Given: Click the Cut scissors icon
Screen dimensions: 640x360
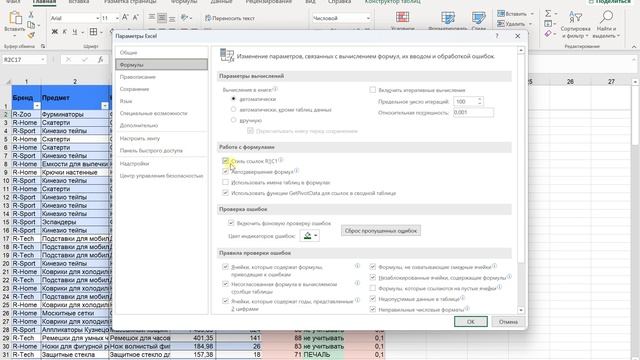Looking at the screenshot, I should [31, 15].
